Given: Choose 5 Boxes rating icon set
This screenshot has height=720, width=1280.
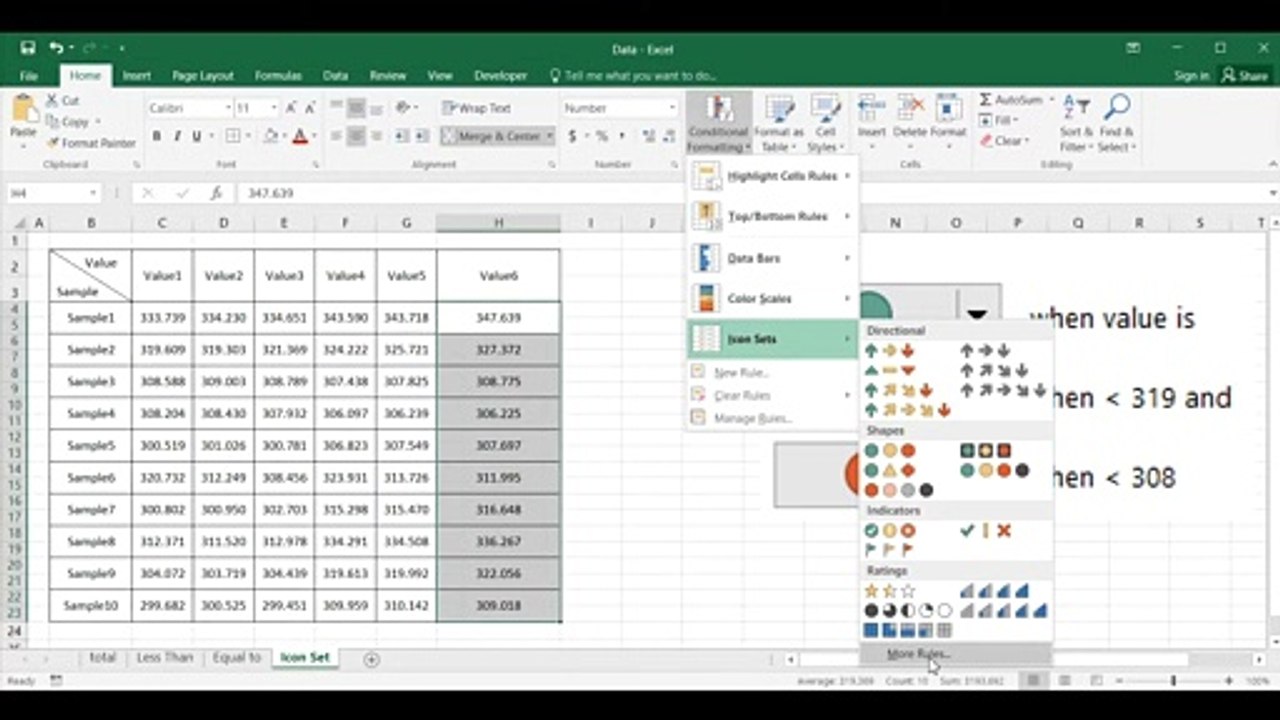Looking at the screenshot, I should point(908,630).
